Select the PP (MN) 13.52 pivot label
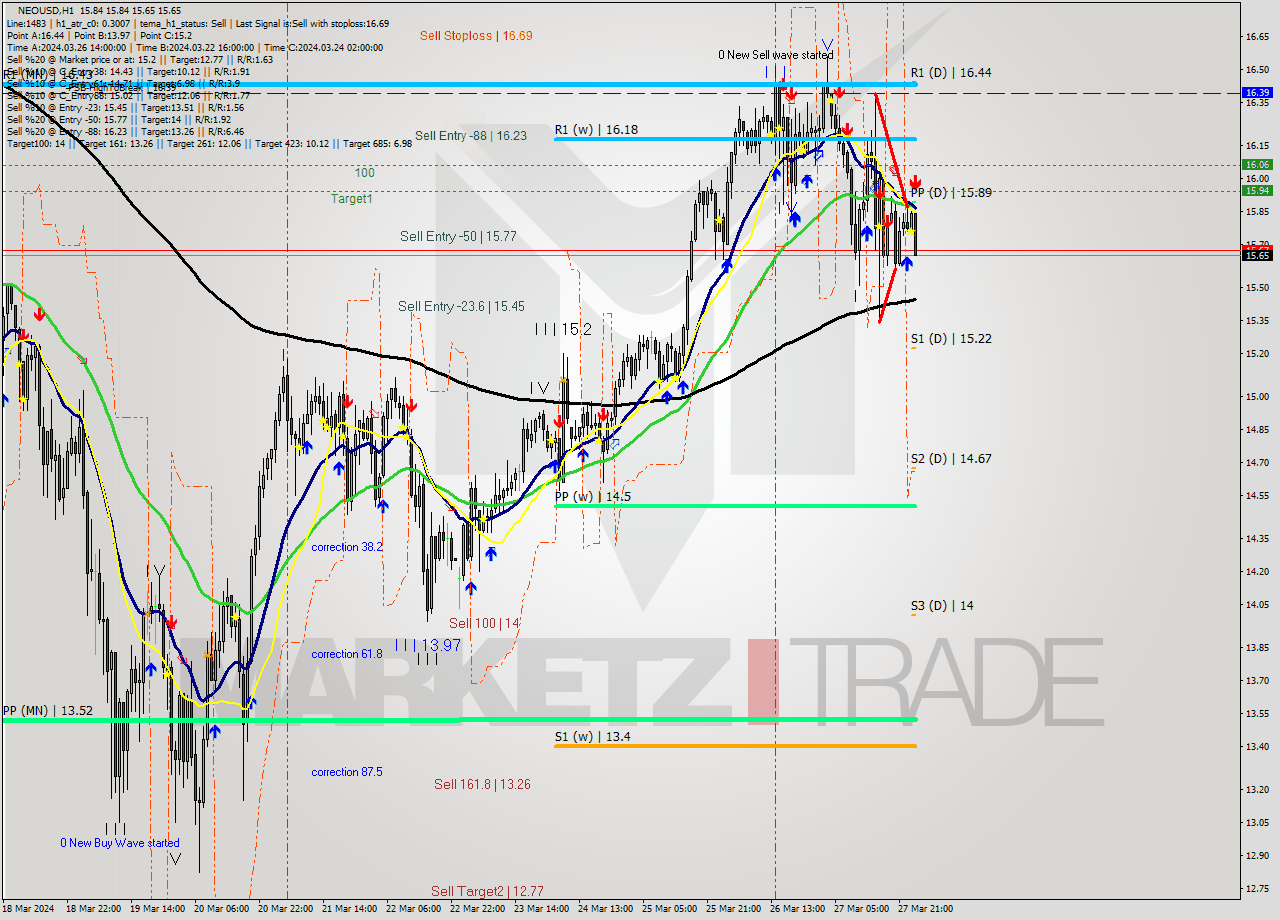This screenshot has width=1280, height=920. (x=47, y=711)
